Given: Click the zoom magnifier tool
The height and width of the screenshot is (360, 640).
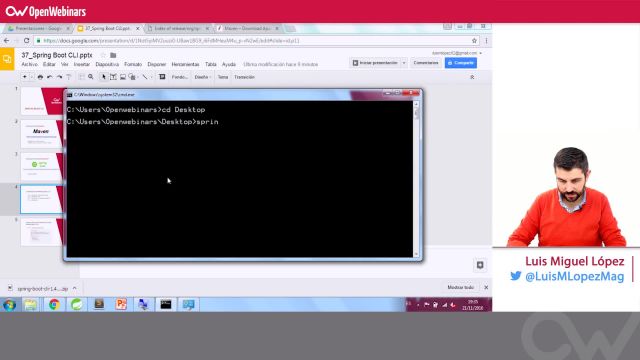Looking at the screenshot, I should tap(91, 77).
